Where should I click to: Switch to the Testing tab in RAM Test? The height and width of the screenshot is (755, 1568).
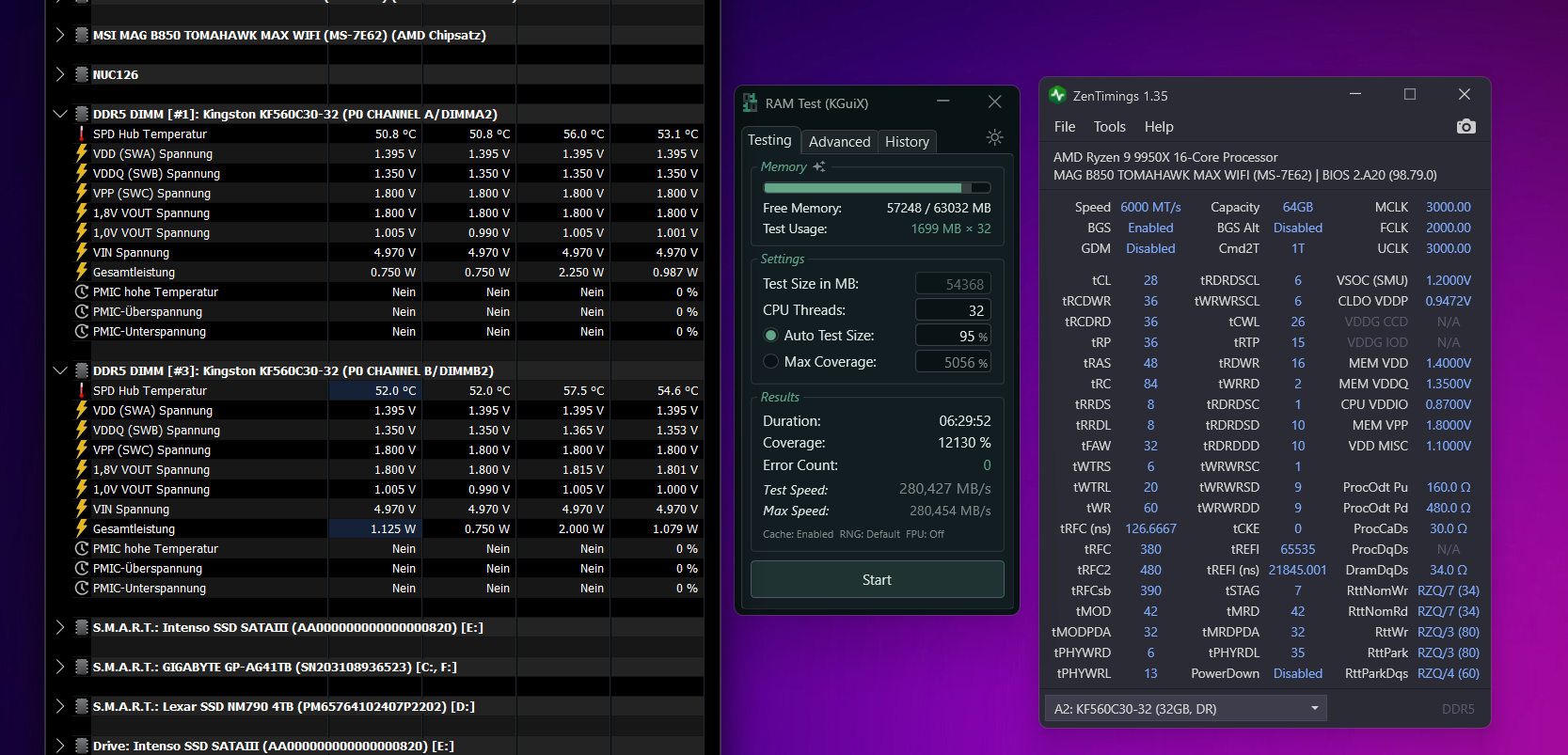coord(769,140)
